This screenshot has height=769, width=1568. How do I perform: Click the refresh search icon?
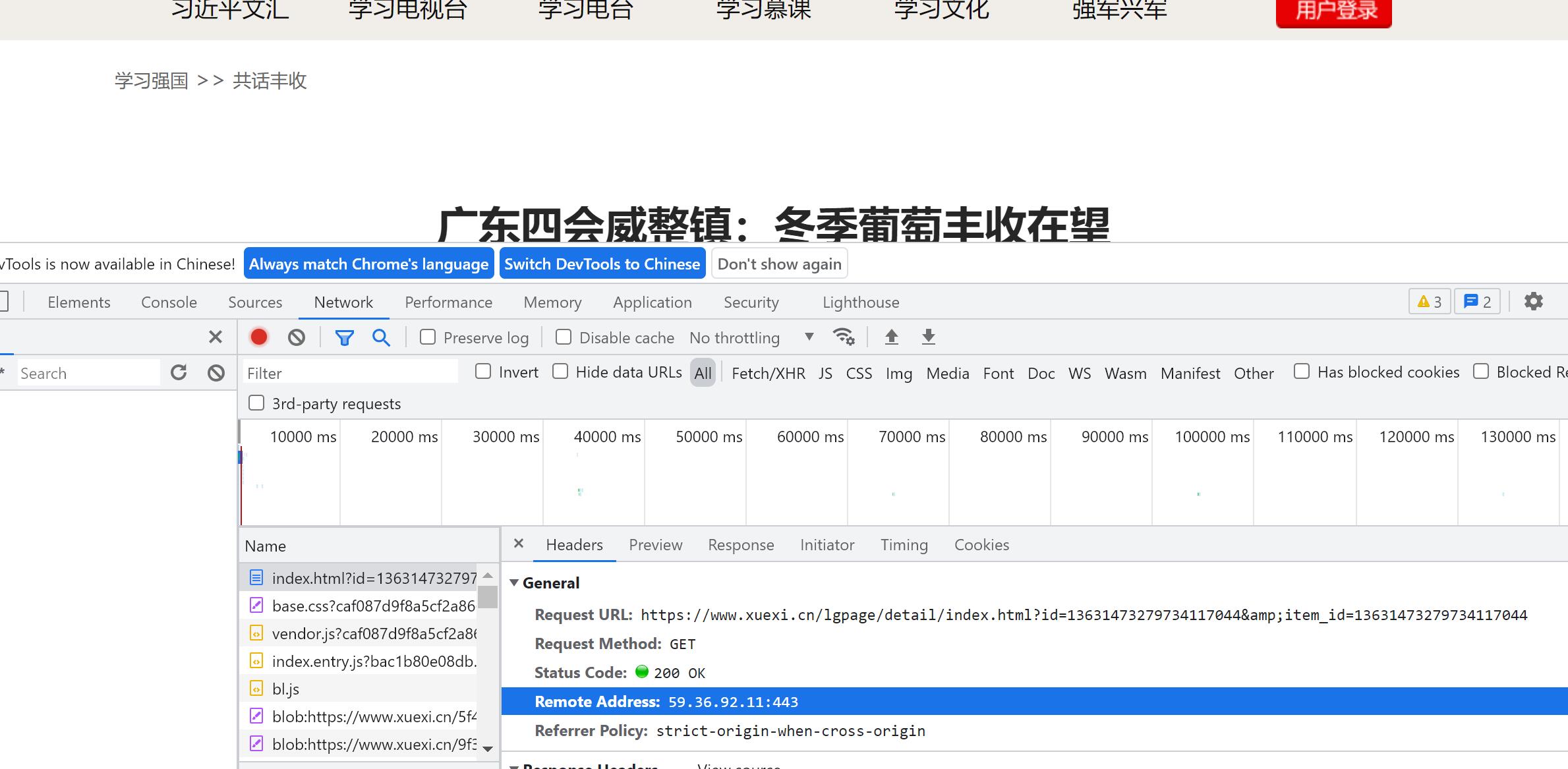pos(178,372)
